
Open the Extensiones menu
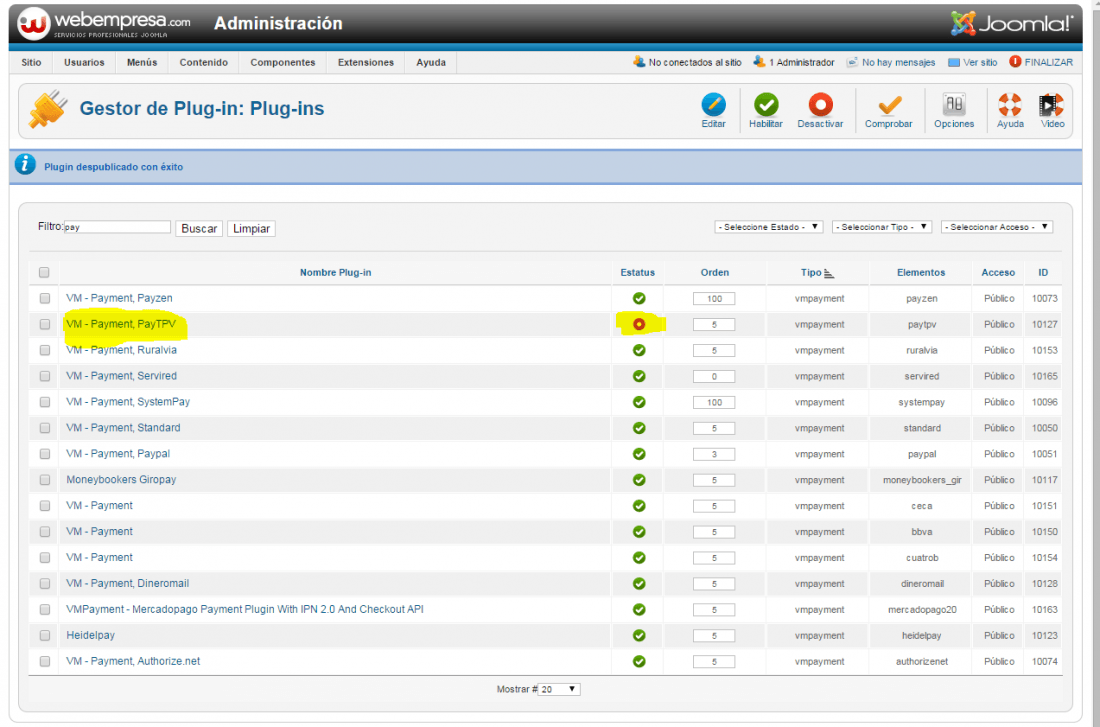pyautogui.click(x=365, y=62)
